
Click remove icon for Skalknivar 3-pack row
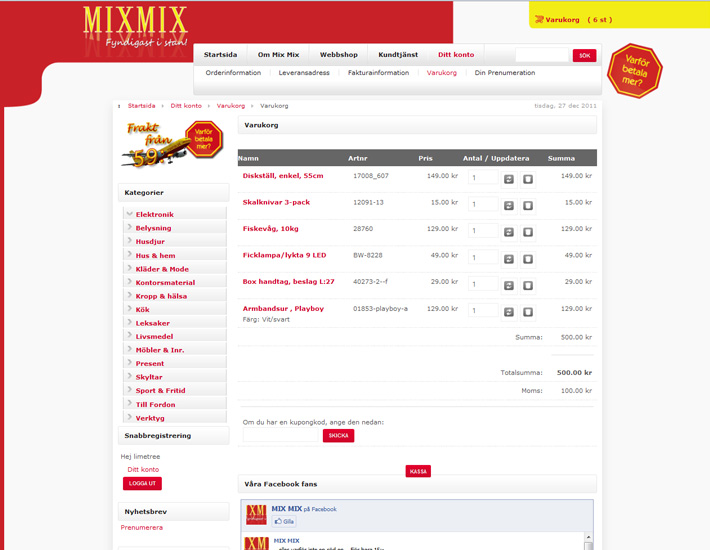528,206
